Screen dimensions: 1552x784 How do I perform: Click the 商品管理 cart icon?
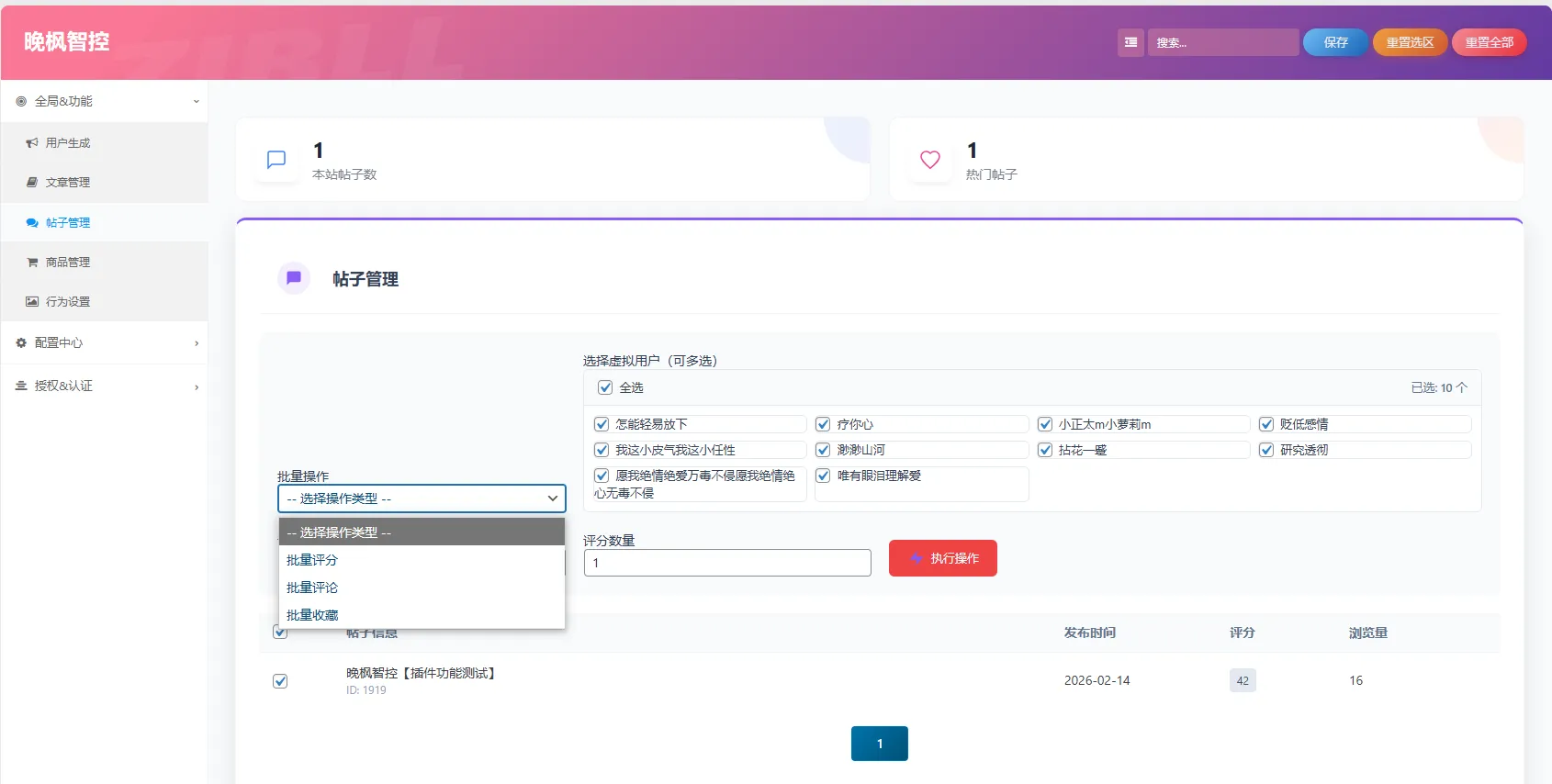32,263
